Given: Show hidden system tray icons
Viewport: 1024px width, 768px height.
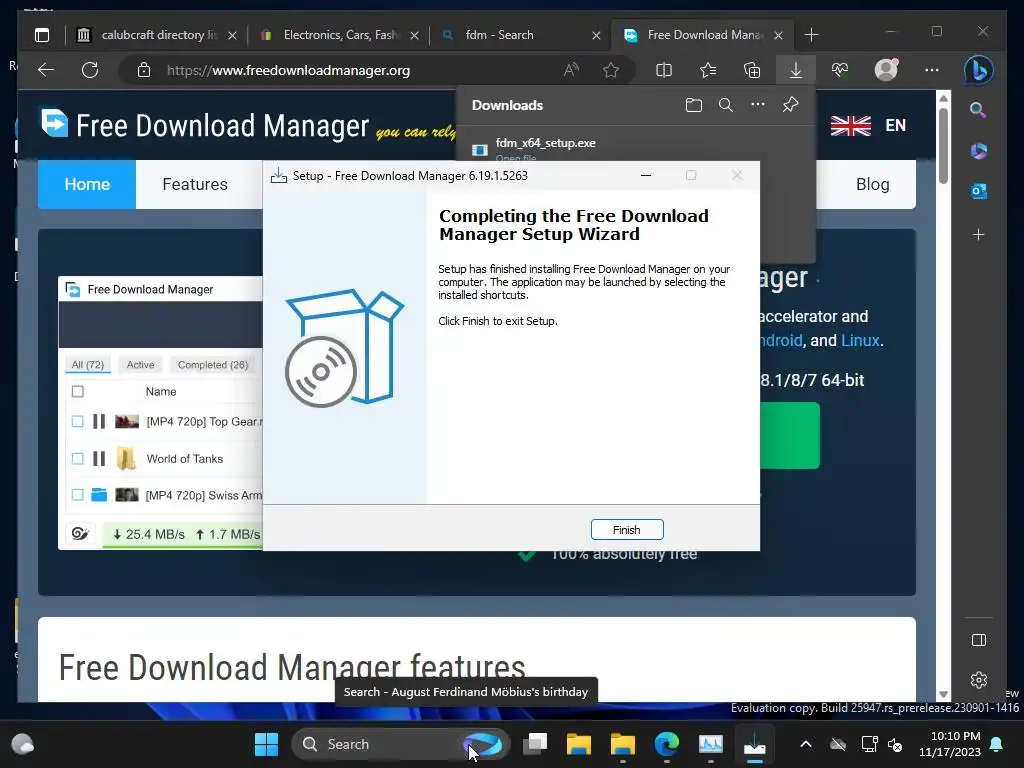Looking at the screenshot, I should pos(806,744).
